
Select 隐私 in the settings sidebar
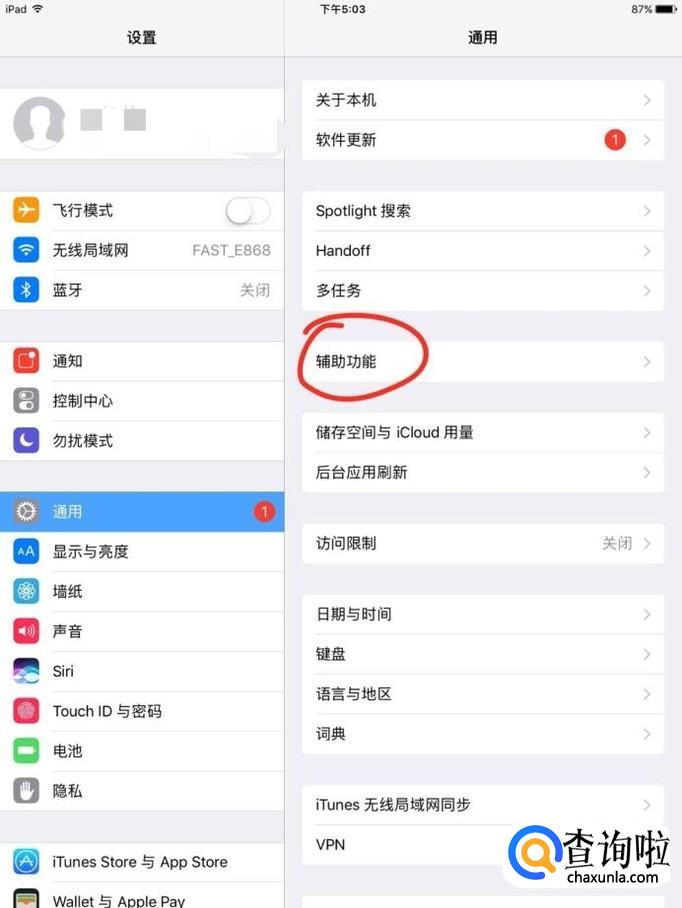(x=142, y=791)
